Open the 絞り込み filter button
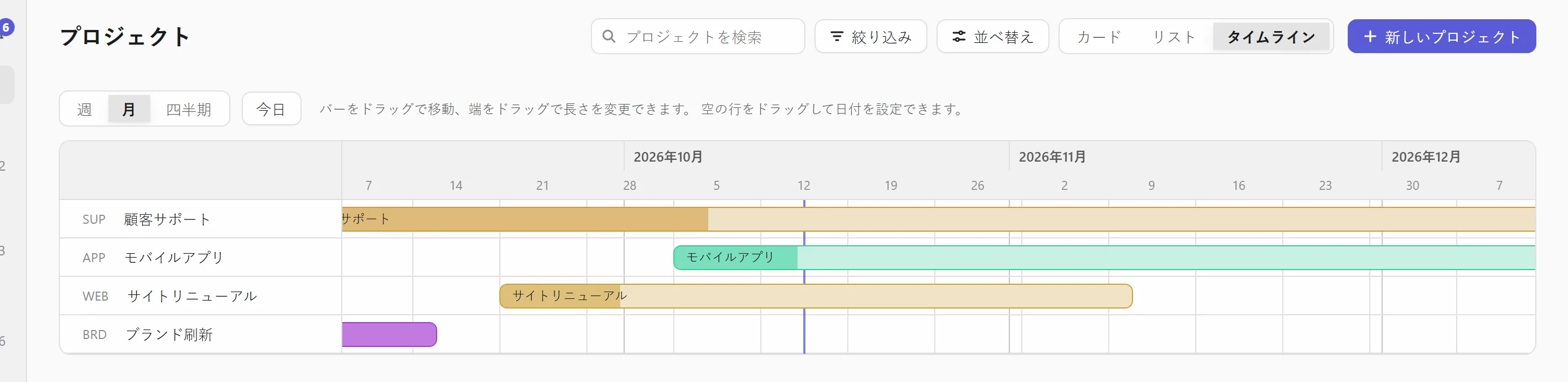 pyautogui.click(x=870, y=37)
